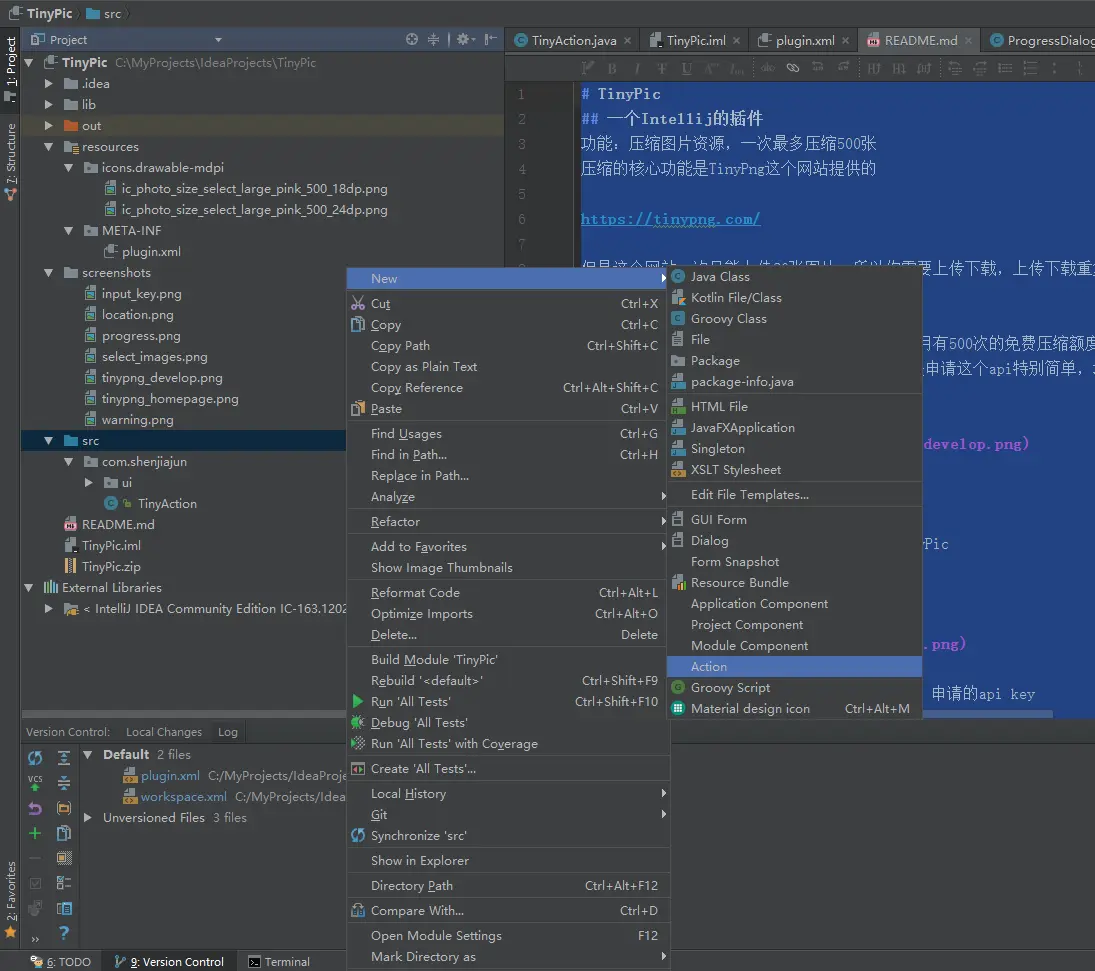Click the Italic icon in Markdown editor toolbar

637,68
